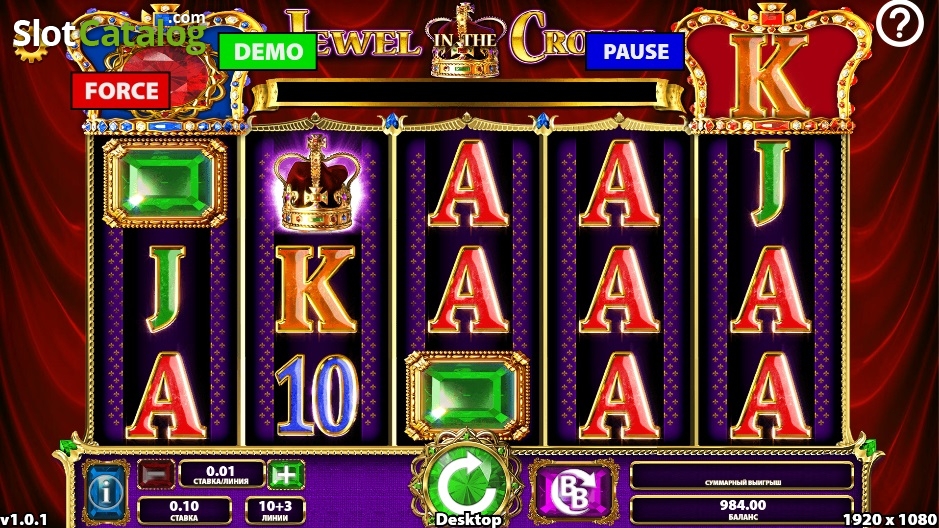Viewport: 939px width, 528px height.
Task: Click the total win display panel
Action: click(742, 477)
